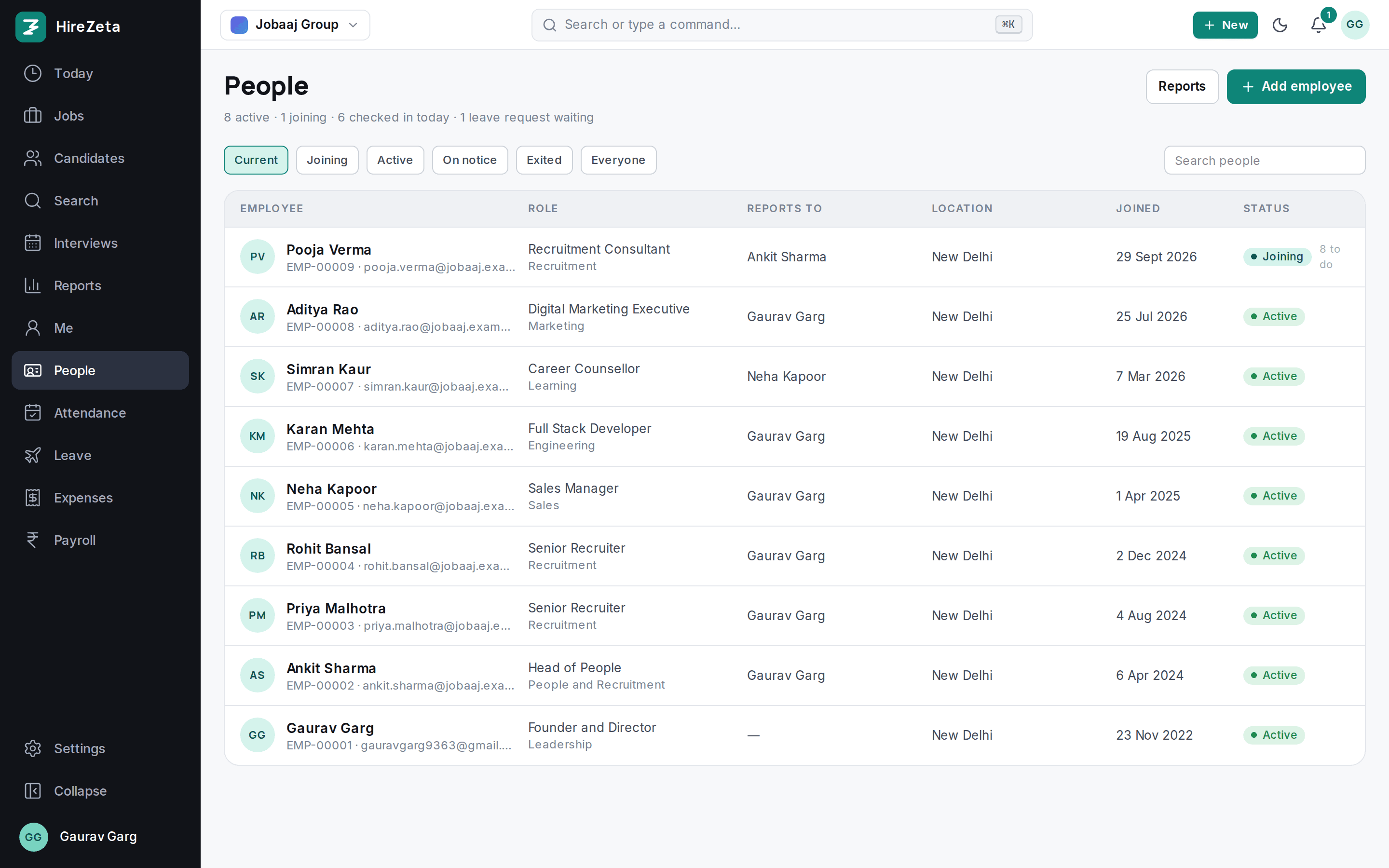Open Attendance via its calendar-check icon
The height and width of the screenshot is (868, 1389).
[x=33, y=413]
